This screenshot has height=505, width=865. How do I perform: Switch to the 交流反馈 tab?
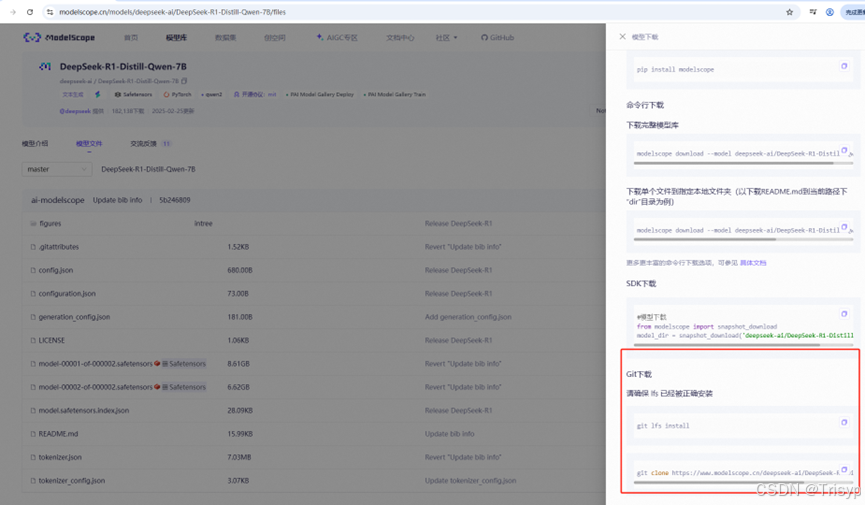coord(150,143)
